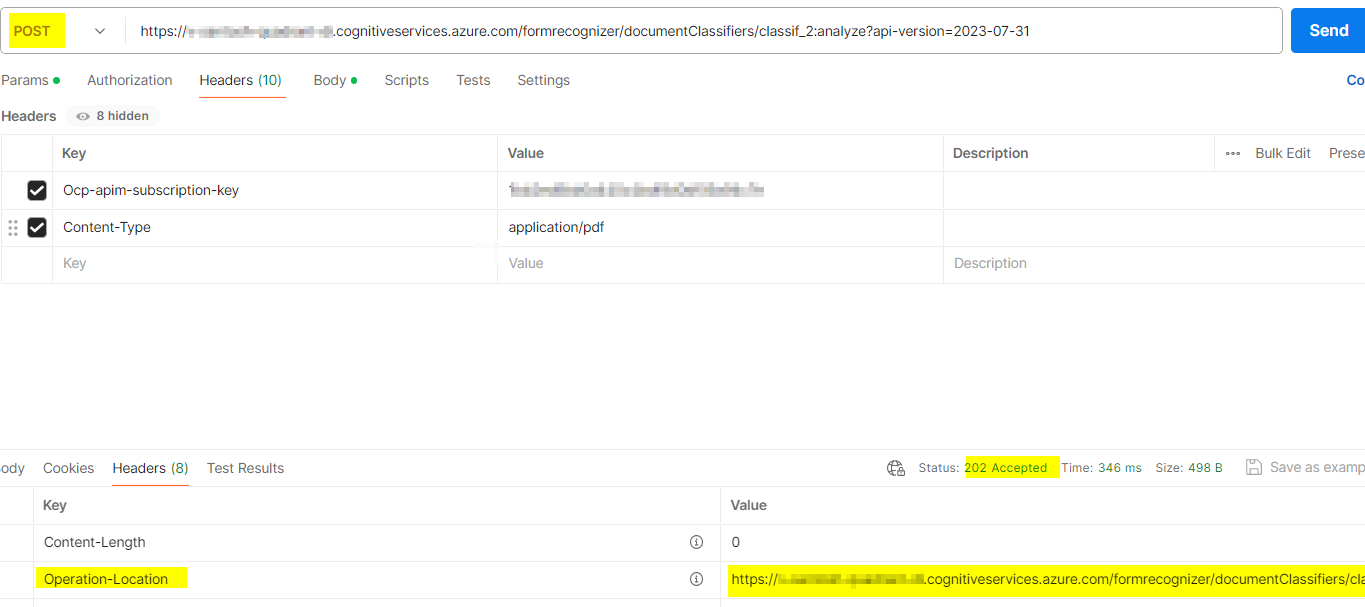Click the info icon next to Operation-Location
Viewport: 1365px width, 607px height.
pyautogui.click(x=696, y=579)
